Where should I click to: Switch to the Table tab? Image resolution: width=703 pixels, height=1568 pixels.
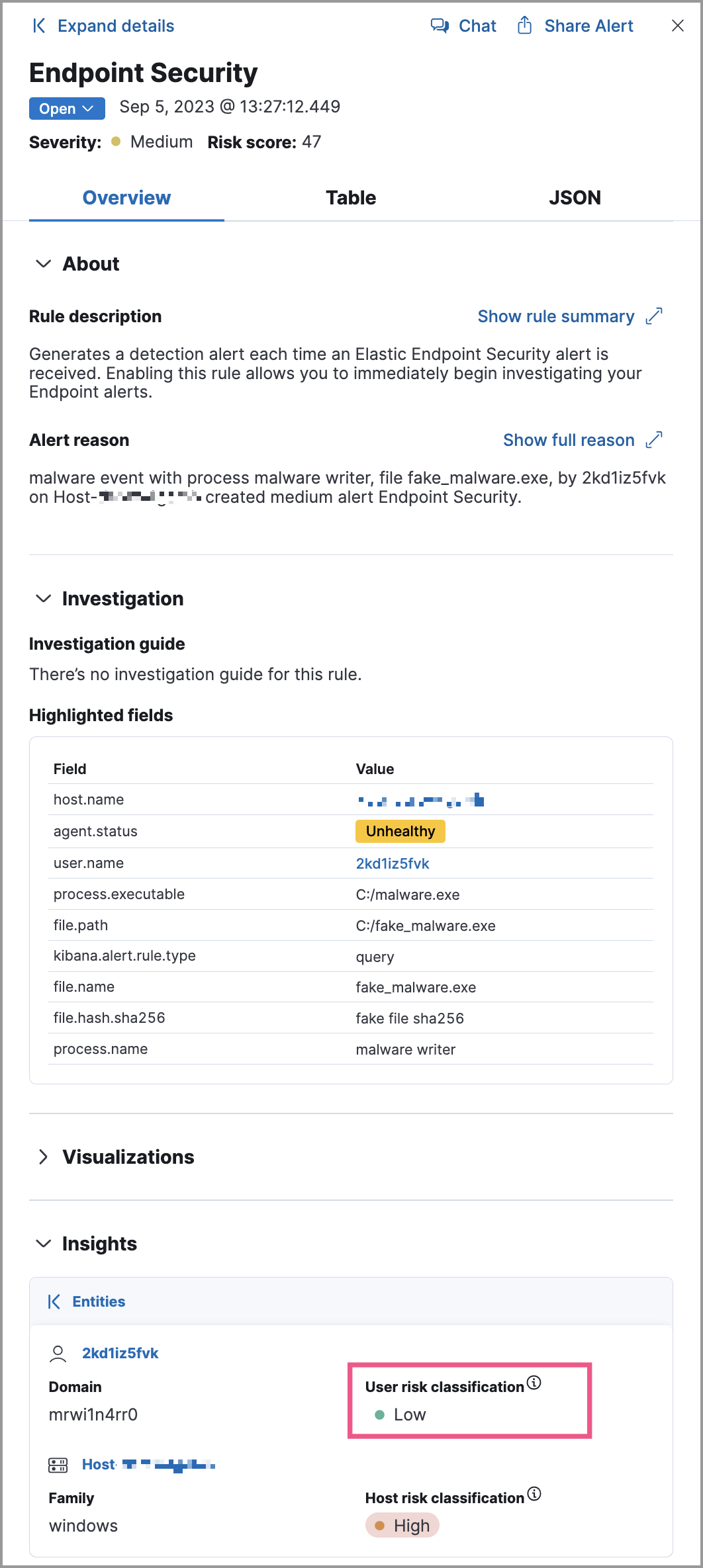click(x=351, y=197)
